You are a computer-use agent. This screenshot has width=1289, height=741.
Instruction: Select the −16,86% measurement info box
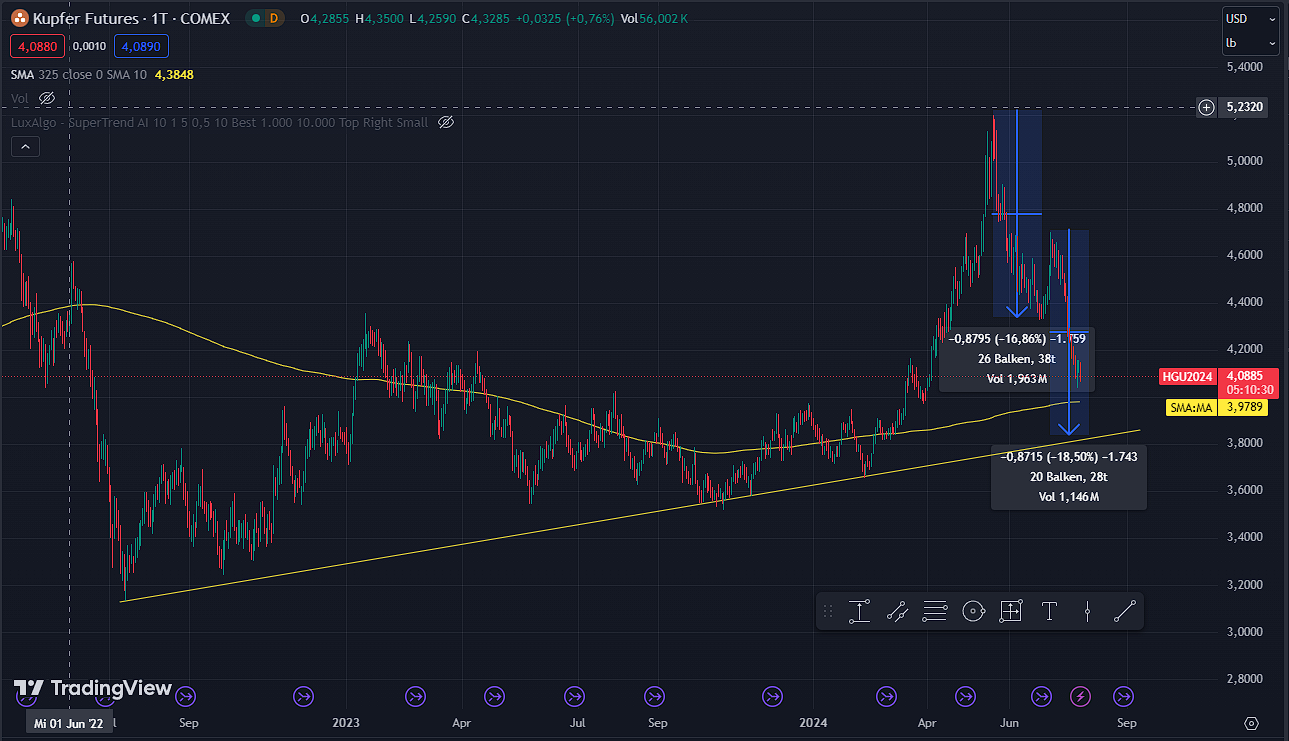click(1017, 359)
